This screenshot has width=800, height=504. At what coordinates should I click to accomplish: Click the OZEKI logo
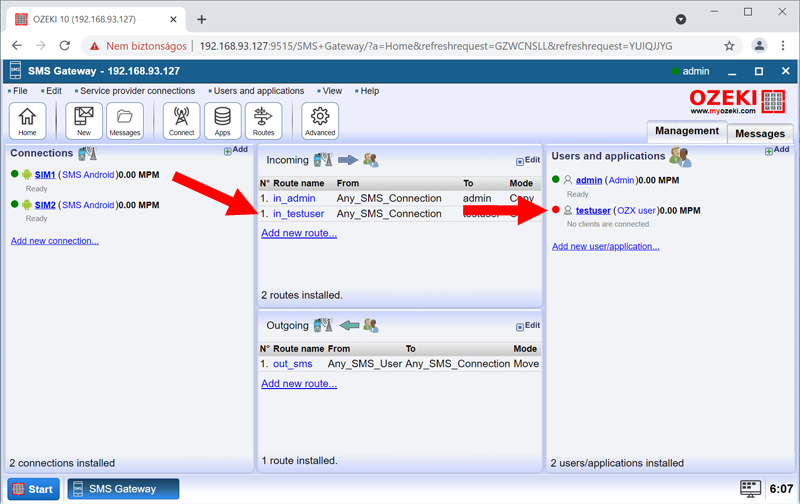737,102
